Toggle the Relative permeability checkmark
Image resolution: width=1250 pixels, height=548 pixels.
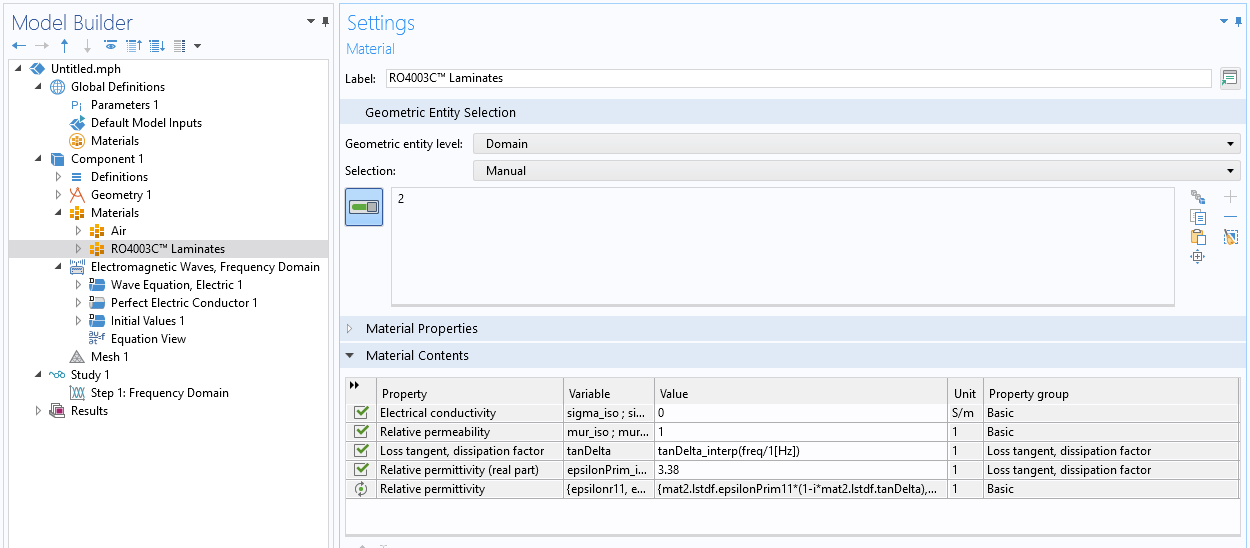361,432
